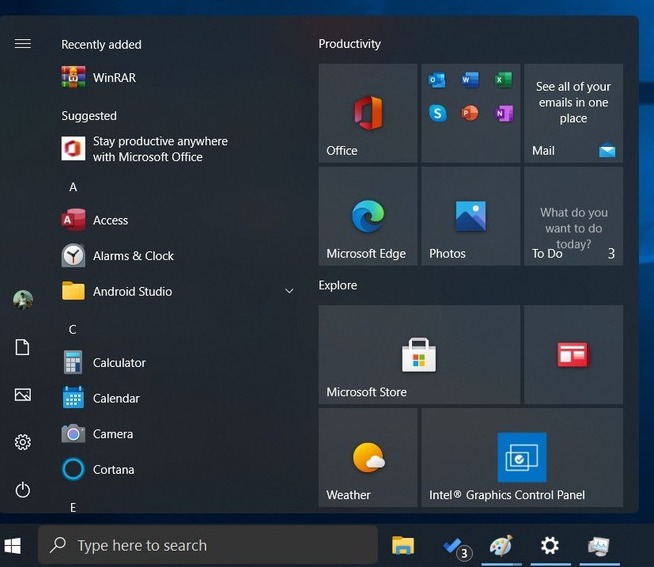Click the letter E section header
The width and height of the screenshot is (654, 567).
click(x=73, y=507)
